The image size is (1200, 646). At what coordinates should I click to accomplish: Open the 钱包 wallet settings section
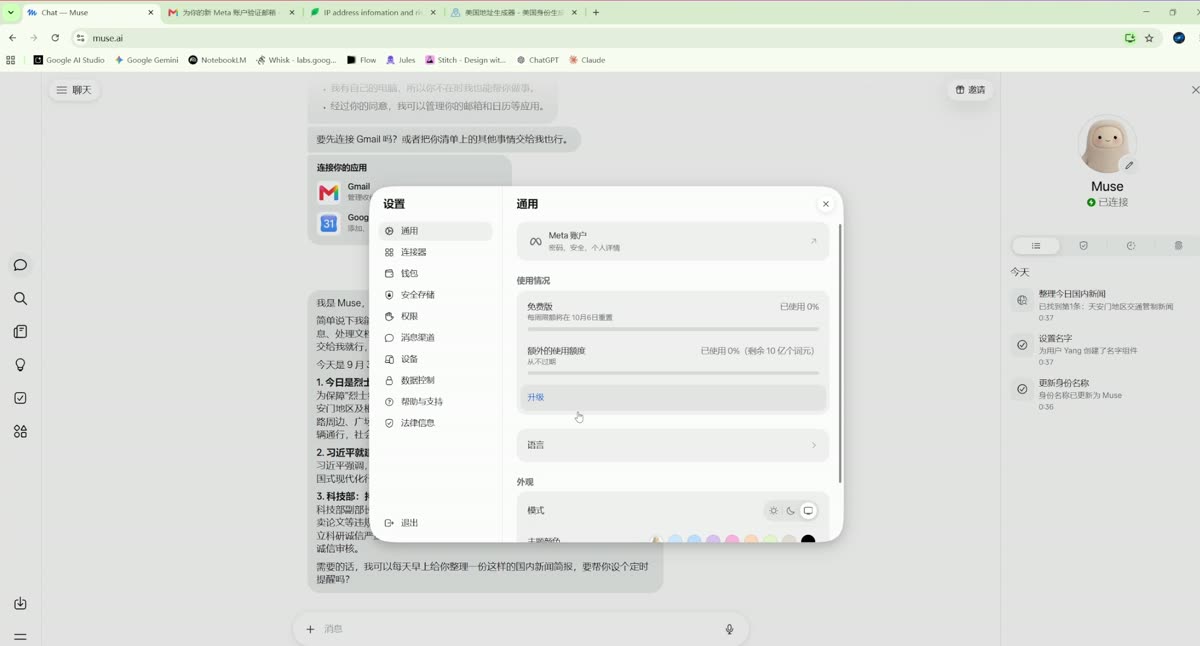435,273
